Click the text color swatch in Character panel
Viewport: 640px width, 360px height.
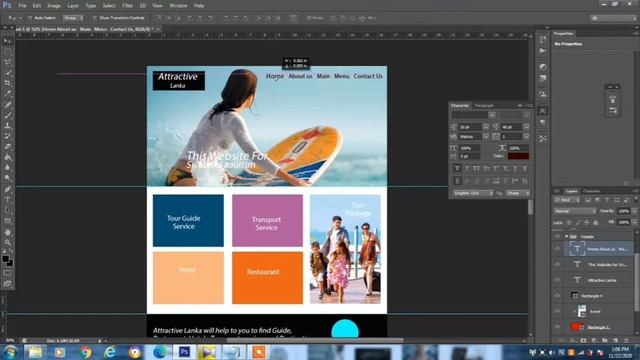tap(518, 156)
